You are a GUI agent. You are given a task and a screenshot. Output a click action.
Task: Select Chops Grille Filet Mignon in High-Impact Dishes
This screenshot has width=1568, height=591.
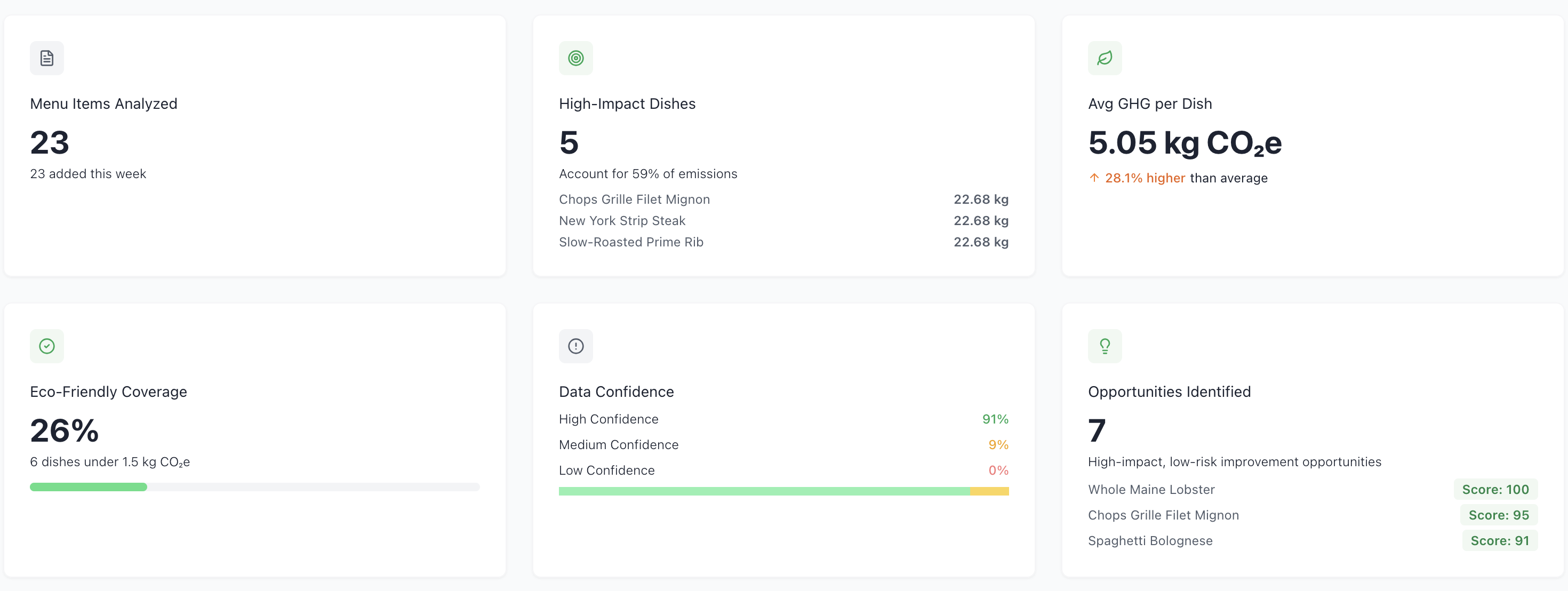(x=634, y=199)
